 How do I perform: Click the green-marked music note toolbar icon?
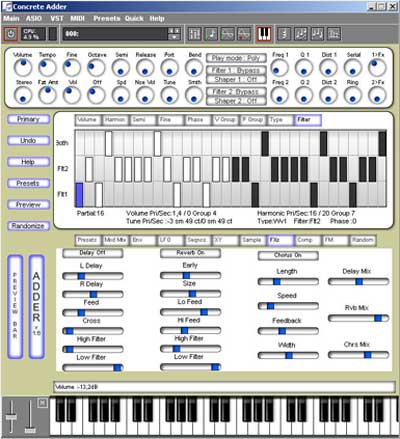(x=211, y=34)
